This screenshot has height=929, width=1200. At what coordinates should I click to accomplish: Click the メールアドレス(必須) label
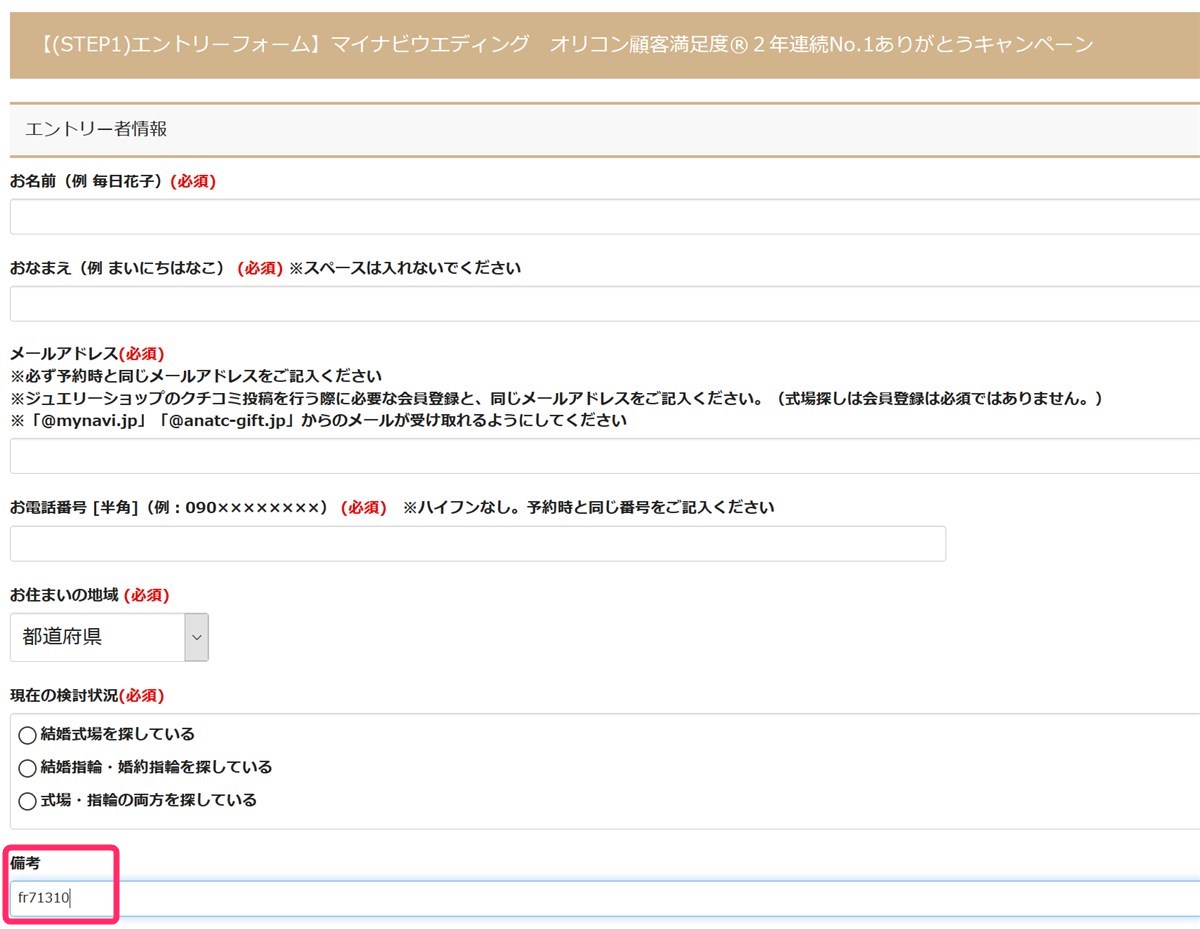(x=87, y=354)
